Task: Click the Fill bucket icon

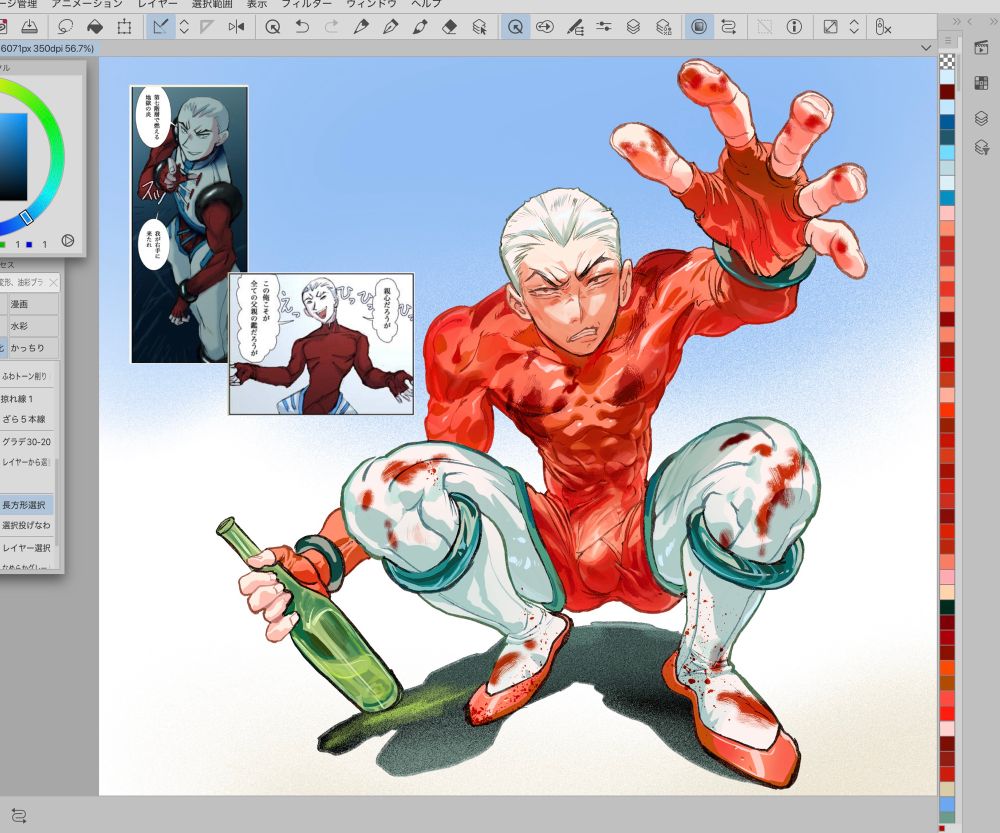Action: click(x=94, y=27)
